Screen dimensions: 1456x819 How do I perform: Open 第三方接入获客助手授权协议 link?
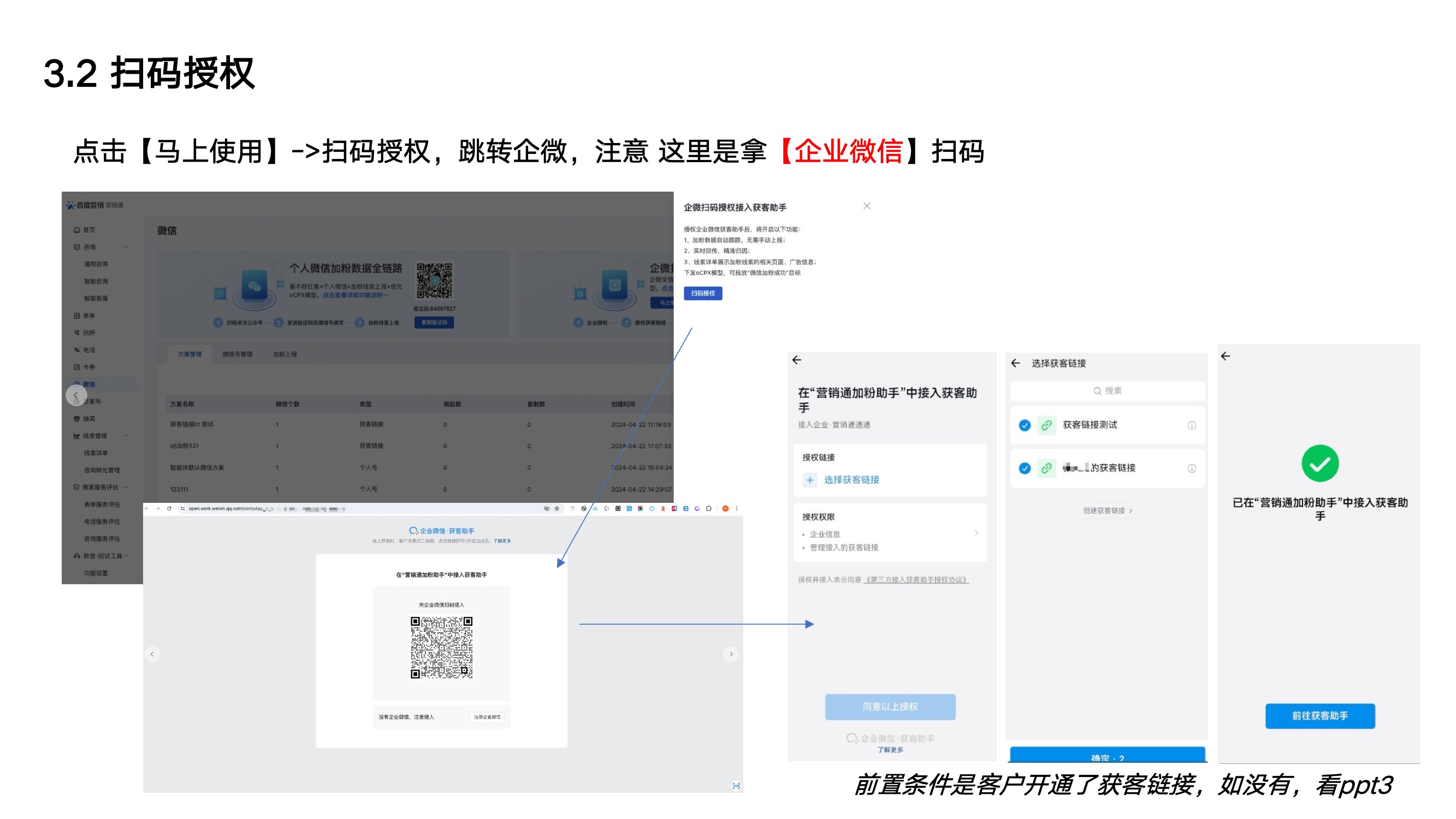pos(916,579)
